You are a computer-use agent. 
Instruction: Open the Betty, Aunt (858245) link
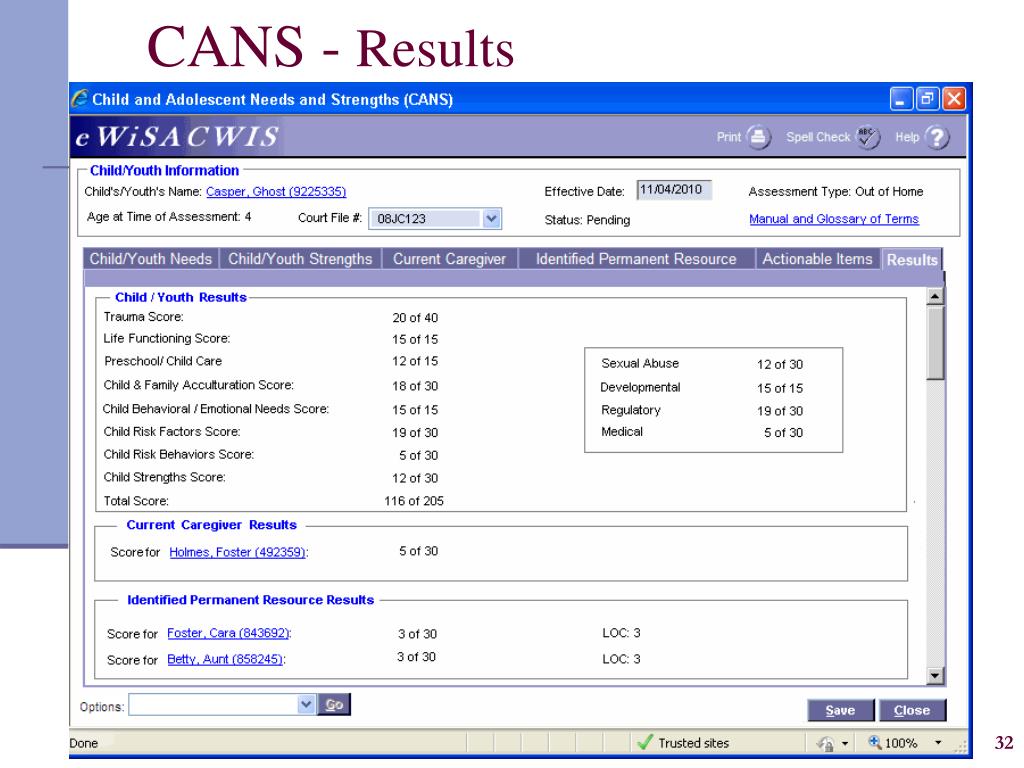pos(225,659)
